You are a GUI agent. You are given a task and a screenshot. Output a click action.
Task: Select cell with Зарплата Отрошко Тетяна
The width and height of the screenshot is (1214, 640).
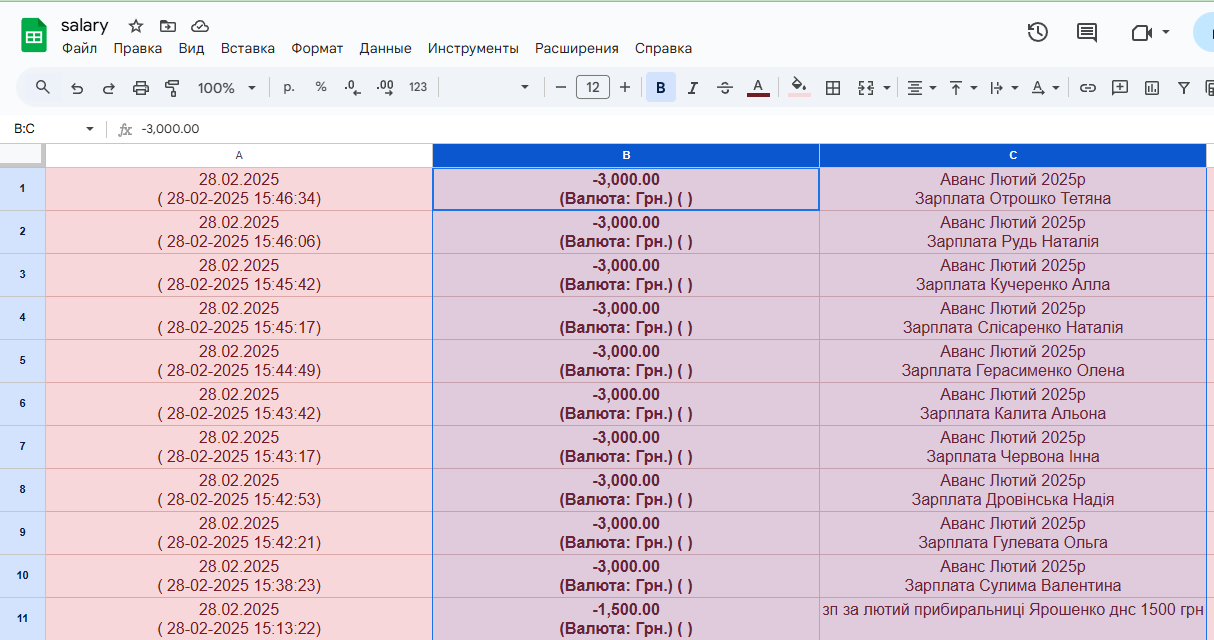[1013, 189]
